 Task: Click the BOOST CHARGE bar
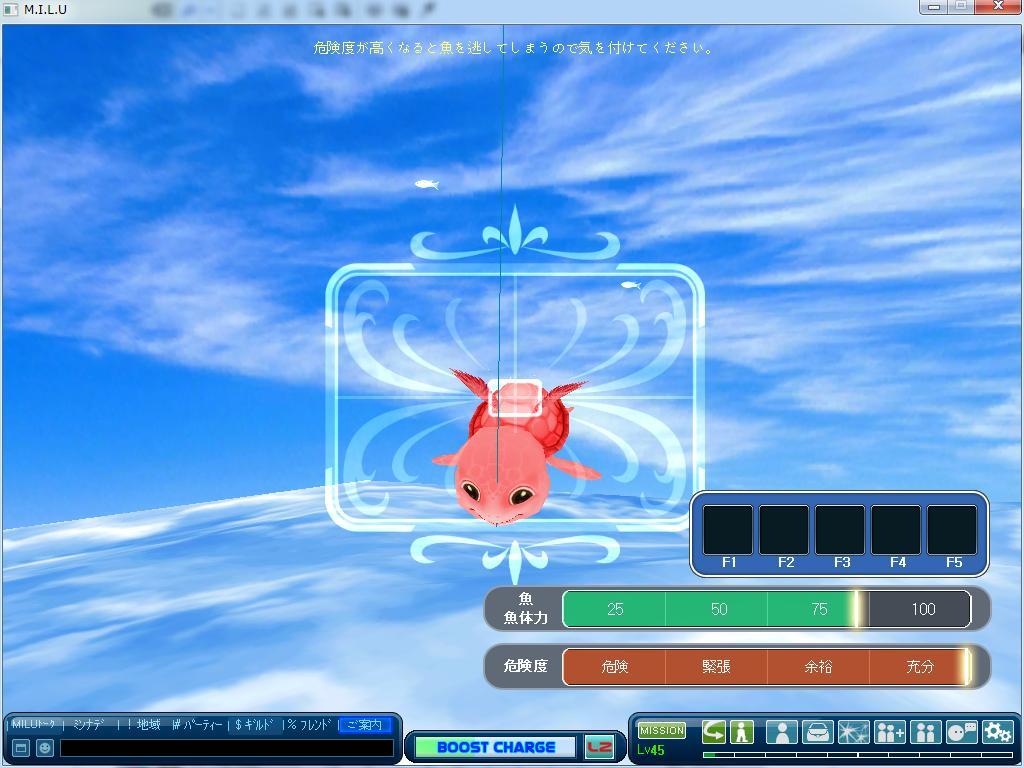click(495, 747)
